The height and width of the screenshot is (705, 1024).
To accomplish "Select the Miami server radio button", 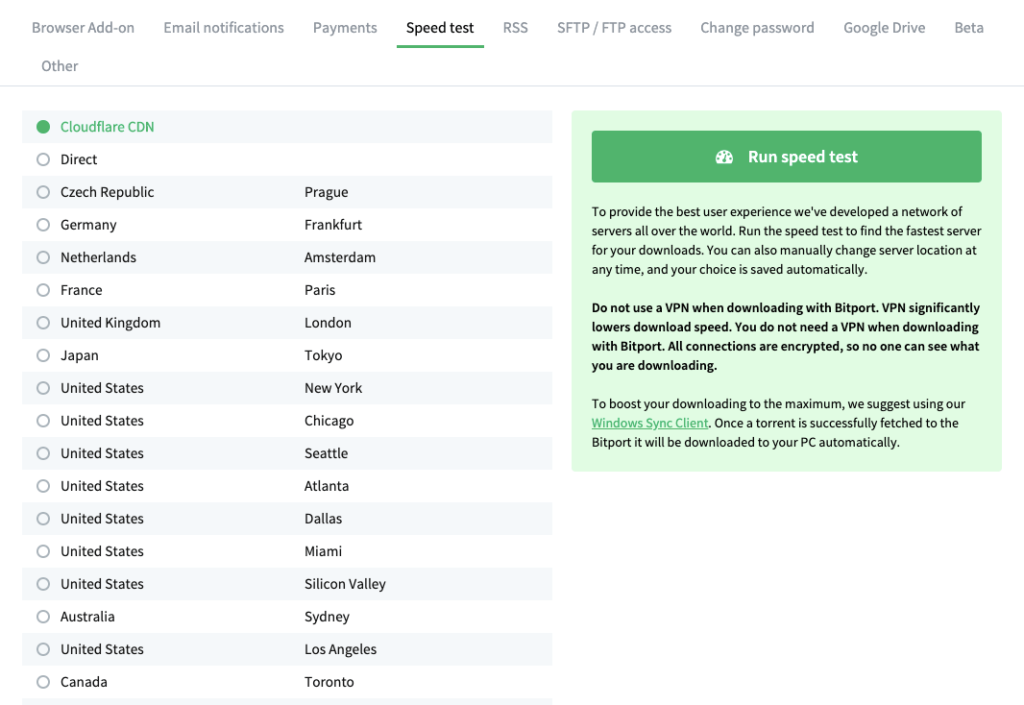I will 43,551.
